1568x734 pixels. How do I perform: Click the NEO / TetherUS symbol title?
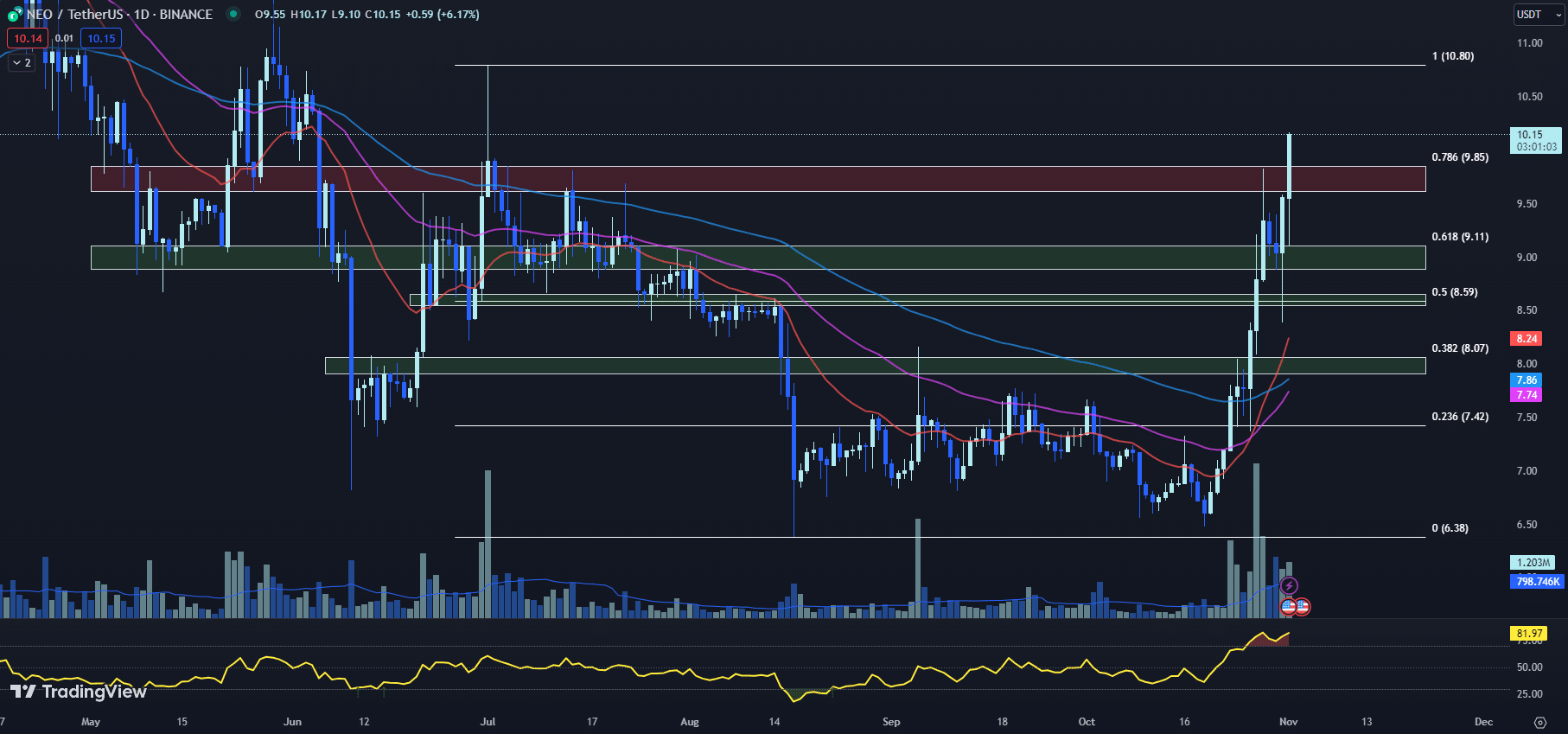[x=119, y=14]
